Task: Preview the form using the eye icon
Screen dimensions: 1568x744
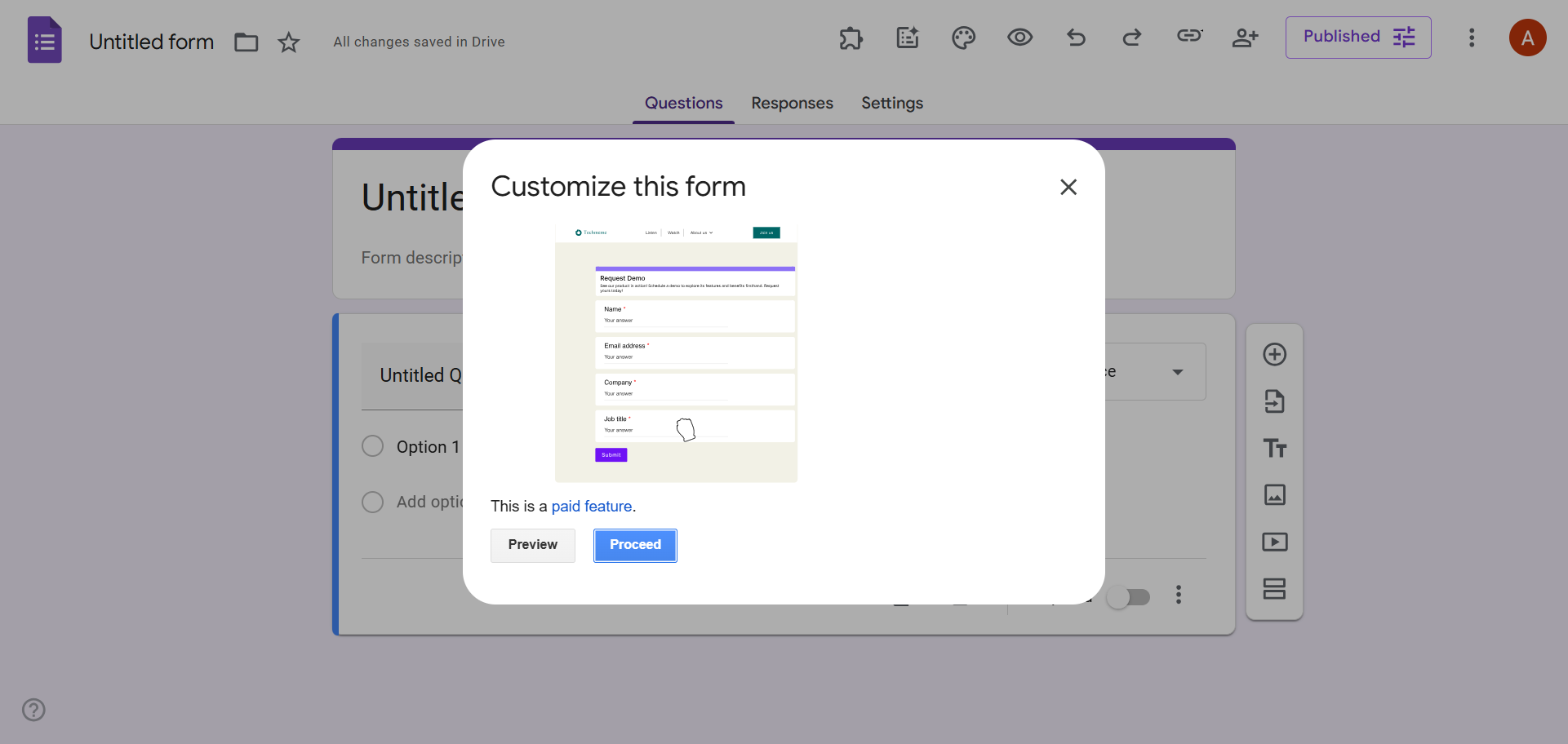Action: [x=1019, y=38]
